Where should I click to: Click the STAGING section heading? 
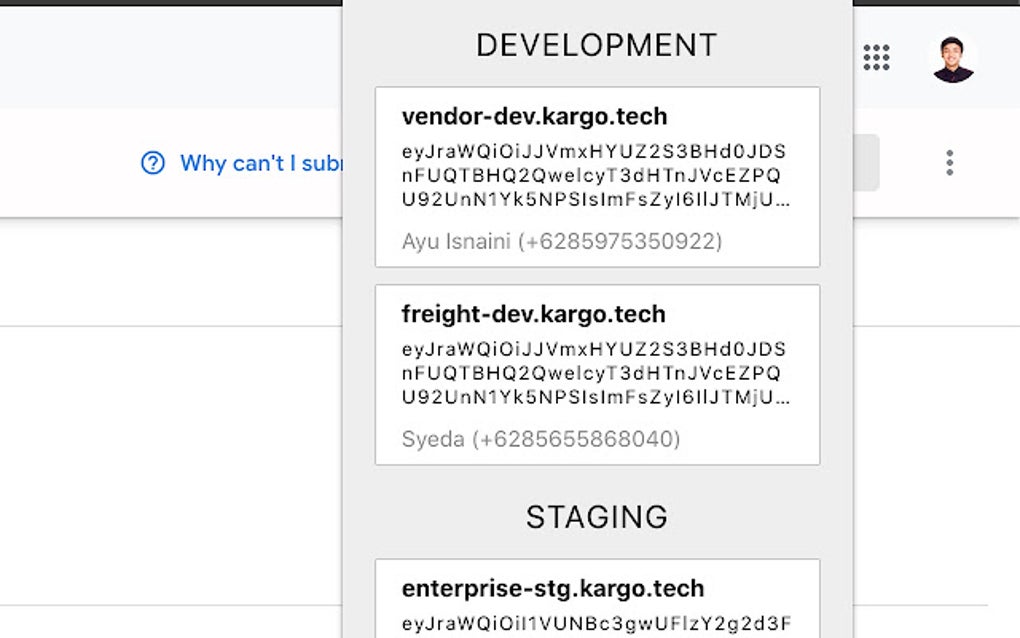click(x=597, y=517)
